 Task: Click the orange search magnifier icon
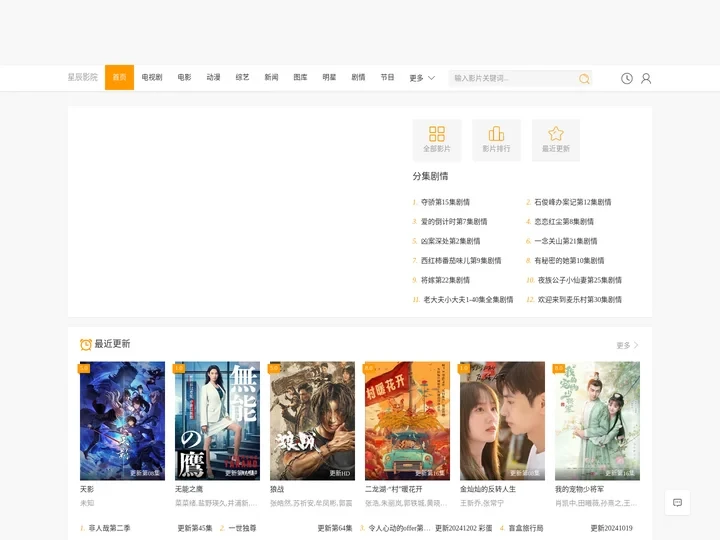tap(584, 79)
